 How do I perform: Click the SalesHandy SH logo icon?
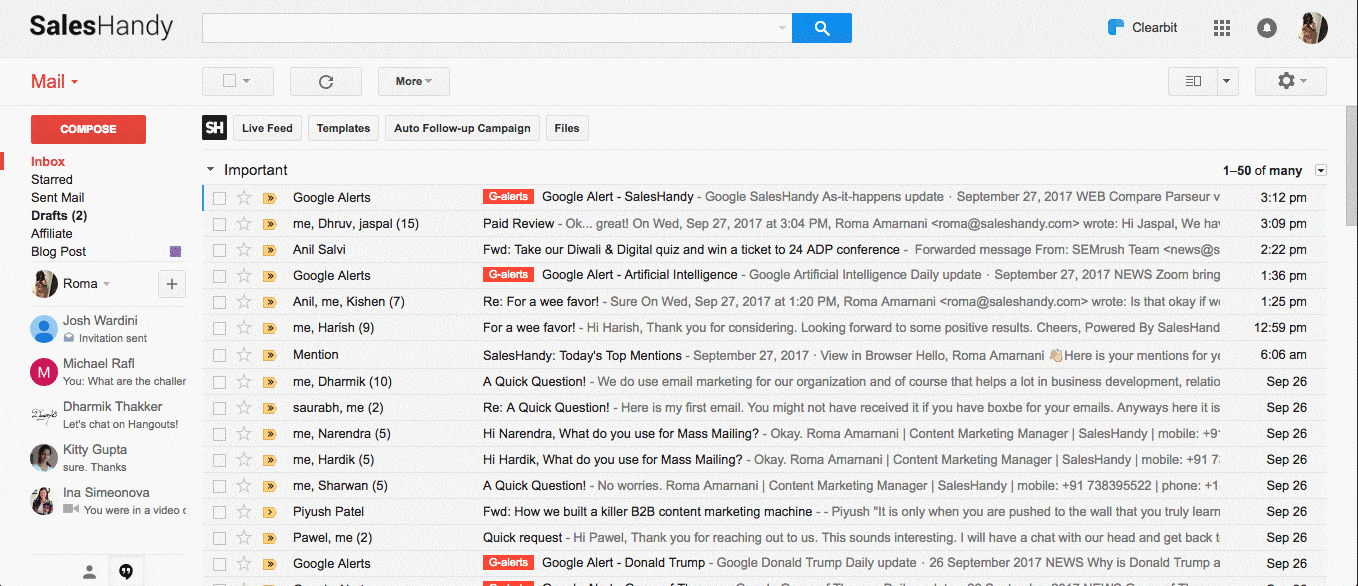click(214, 128)
